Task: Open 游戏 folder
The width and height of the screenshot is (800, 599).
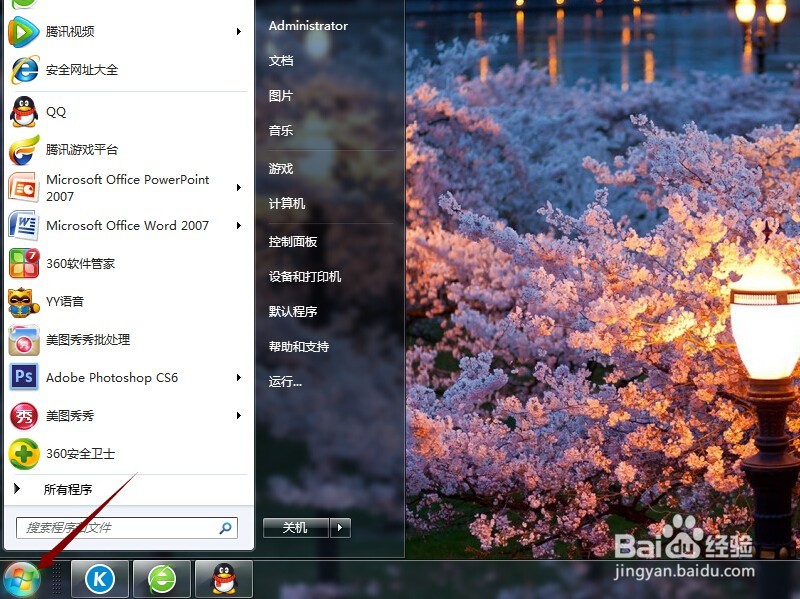Action: point(281,168)
